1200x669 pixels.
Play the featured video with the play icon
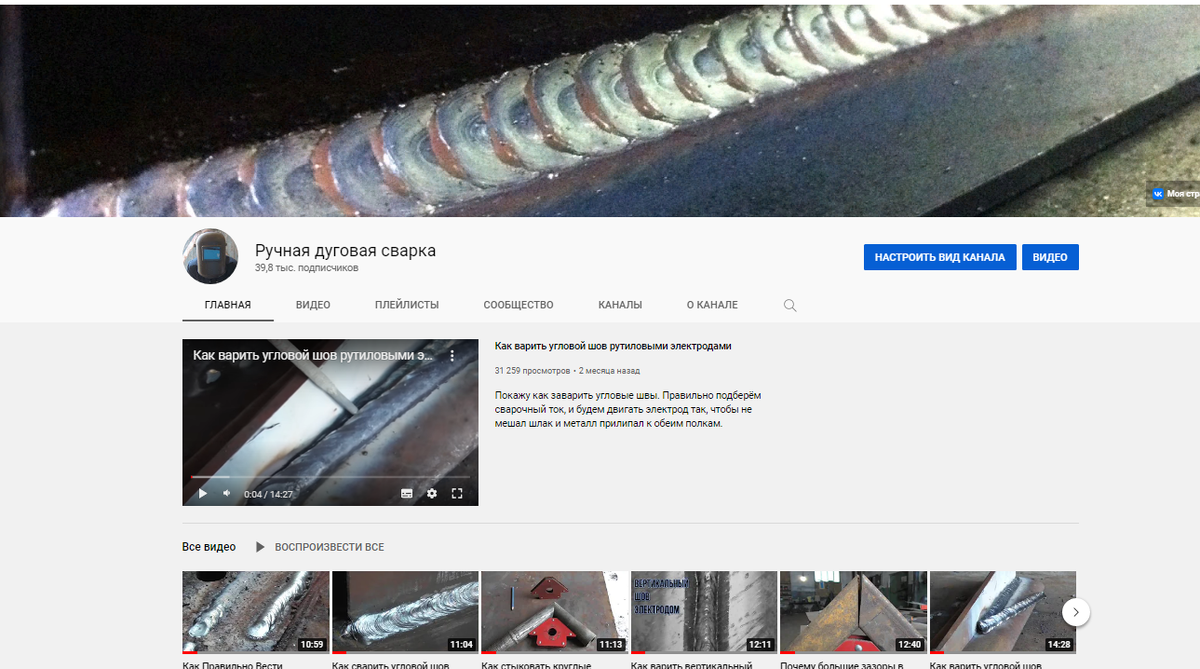click(203, 493)
